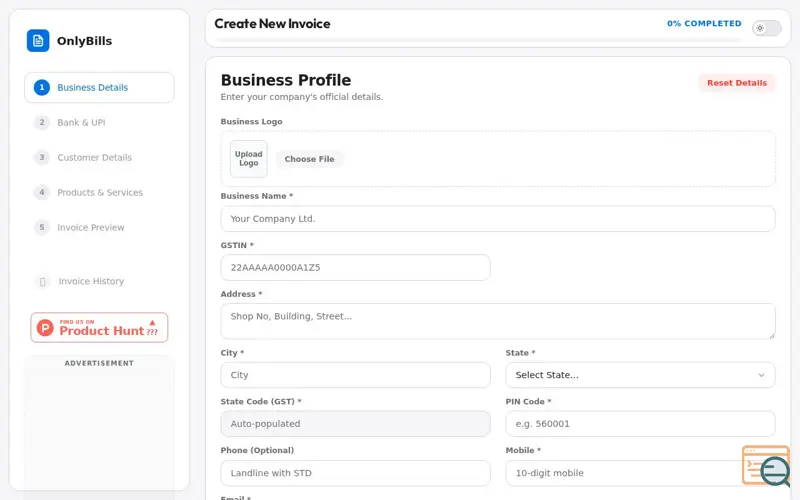This screenshot has width=800, height=500.
Task: Open Invoice History
Action: point(99,281)
